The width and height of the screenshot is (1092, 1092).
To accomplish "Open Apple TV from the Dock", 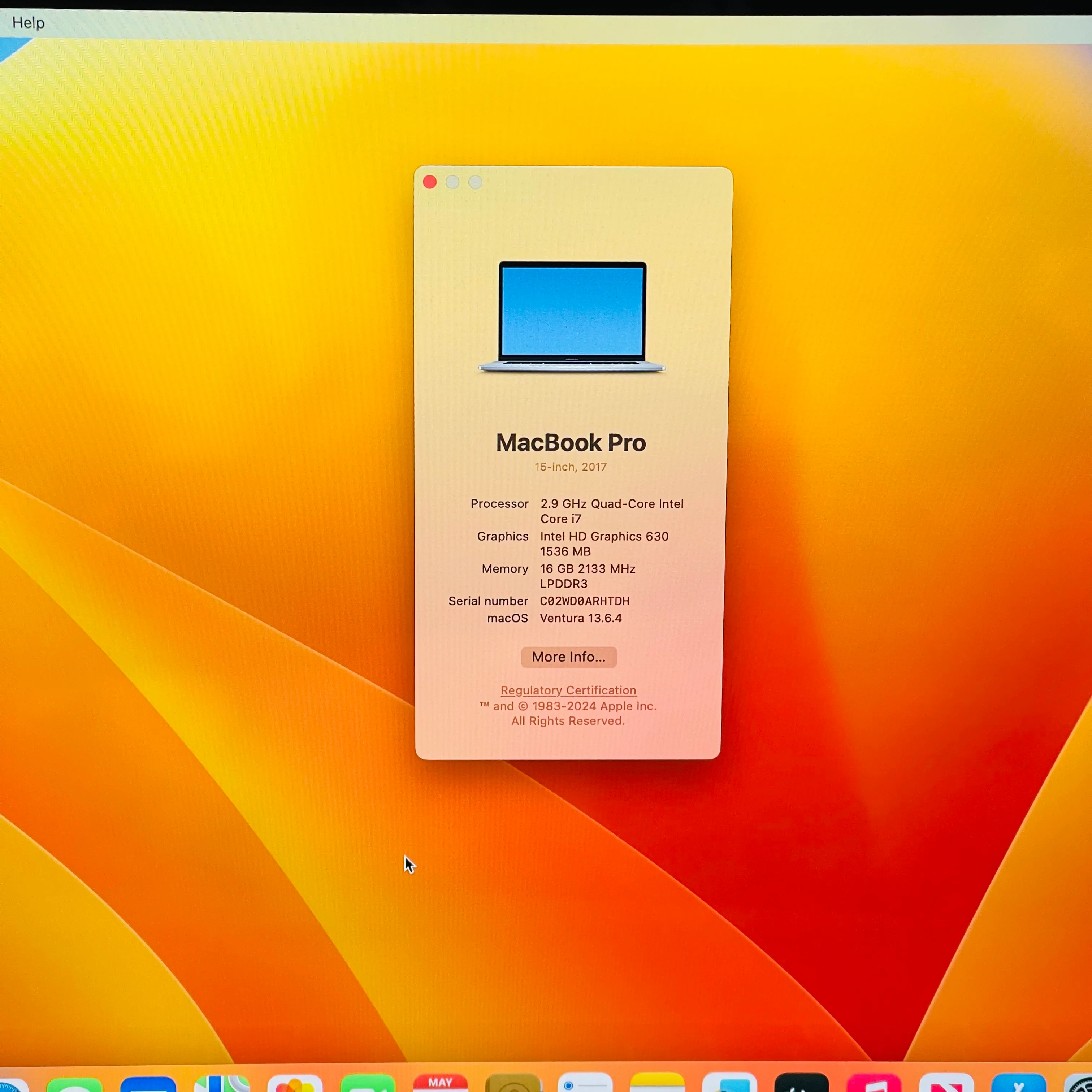I will point(801,1082).
